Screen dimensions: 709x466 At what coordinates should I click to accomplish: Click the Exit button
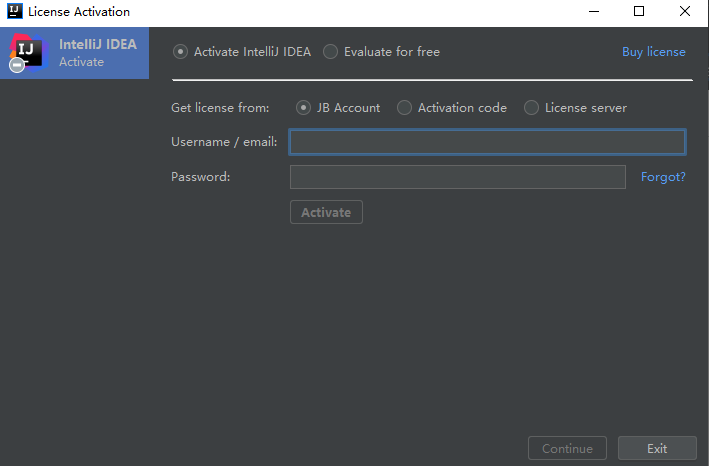point(657,448)
